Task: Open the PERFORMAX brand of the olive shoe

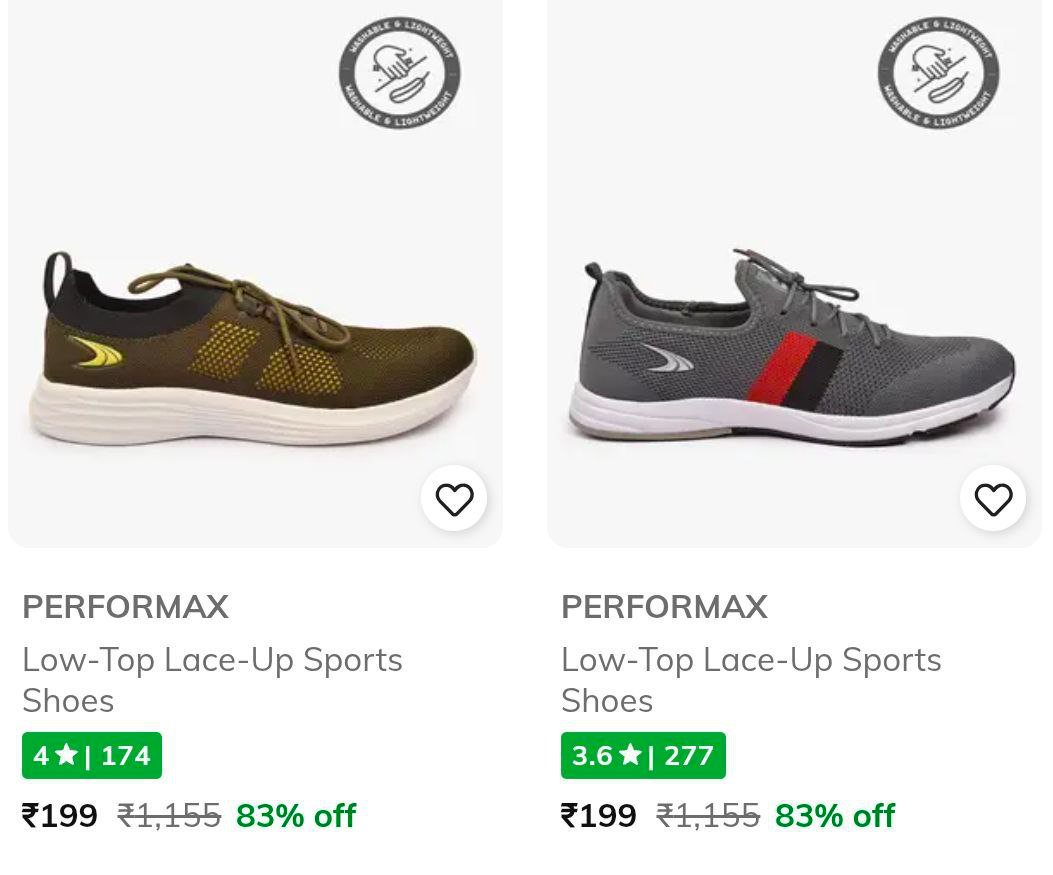Action: tap(126, 607)
